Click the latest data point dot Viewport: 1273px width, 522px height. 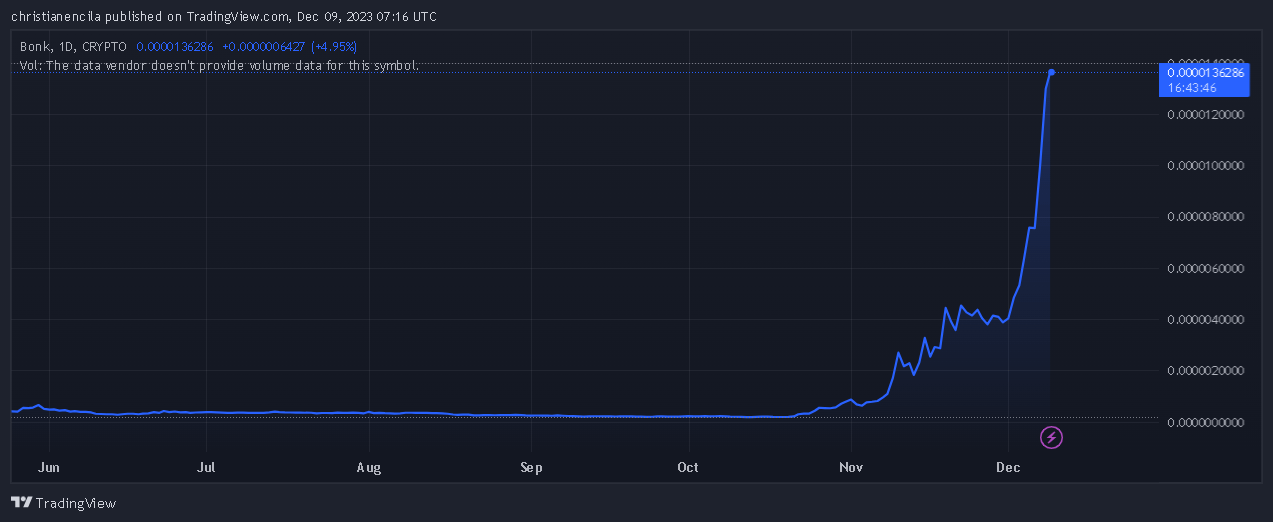click(1051, 72)
